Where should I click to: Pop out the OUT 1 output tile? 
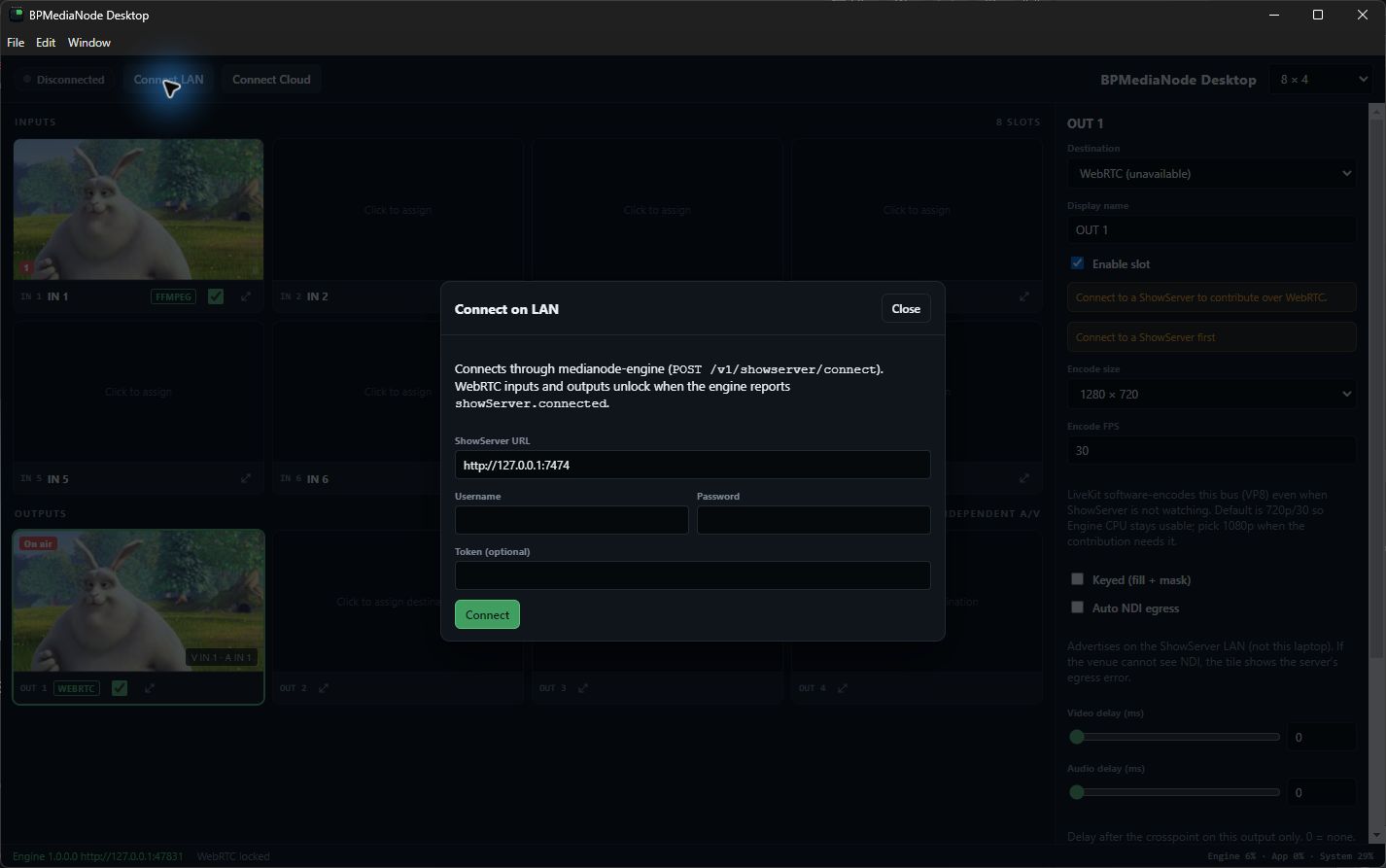point(150,688)
